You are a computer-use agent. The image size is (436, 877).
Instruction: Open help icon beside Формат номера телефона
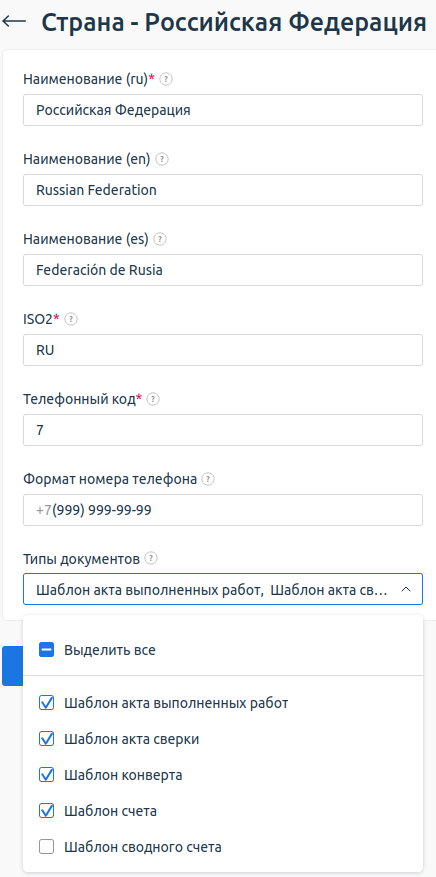pyautogui.click(x=208, y=479)
